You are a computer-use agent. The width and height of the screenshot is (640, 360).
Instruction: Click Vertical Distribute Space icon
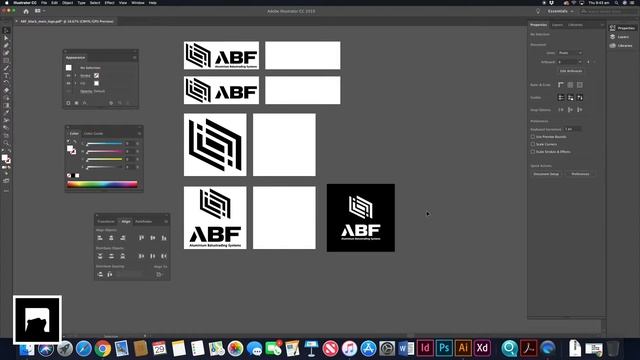100,274
